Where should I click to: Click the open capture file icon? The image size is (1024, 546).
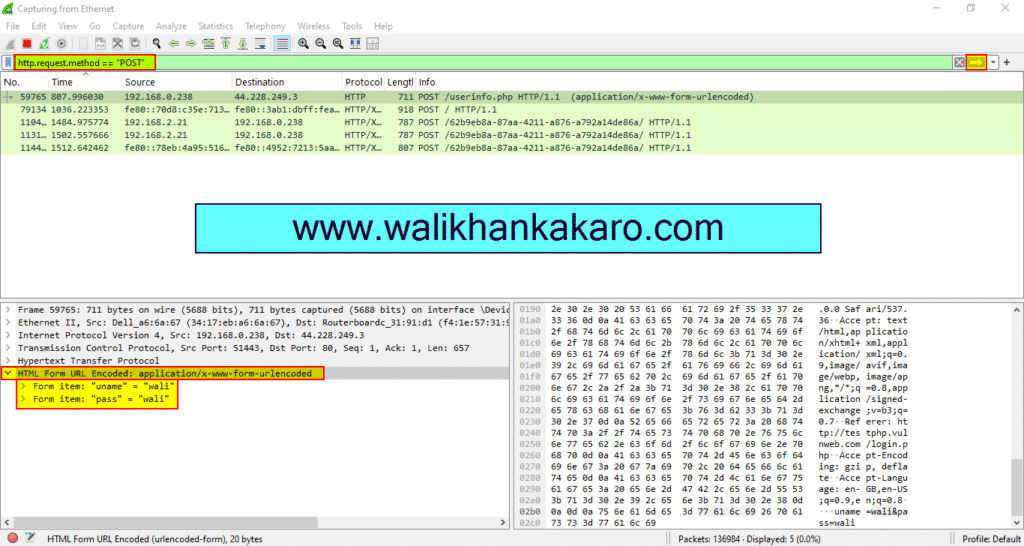point(84,44)
